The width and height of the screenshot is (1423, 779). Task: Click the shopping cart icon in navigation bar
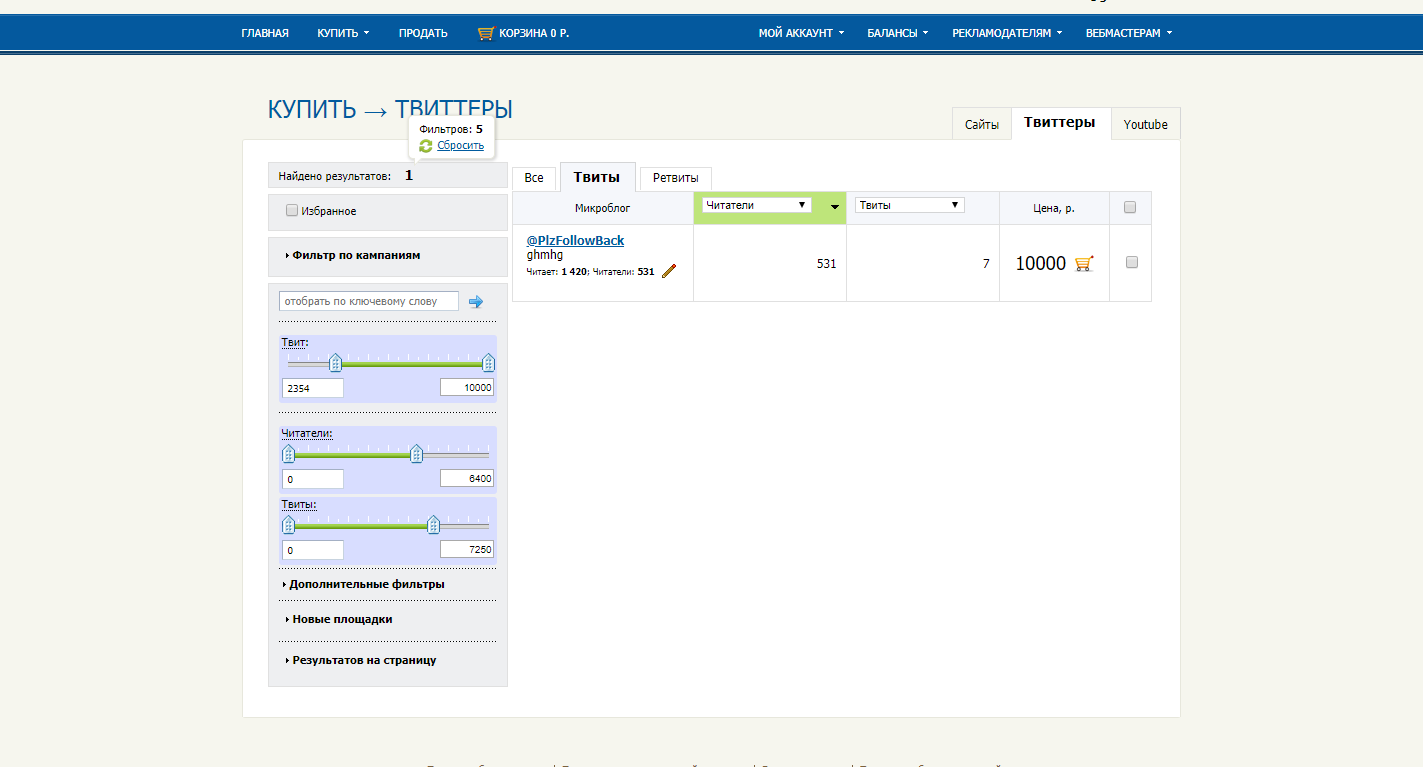486,33
